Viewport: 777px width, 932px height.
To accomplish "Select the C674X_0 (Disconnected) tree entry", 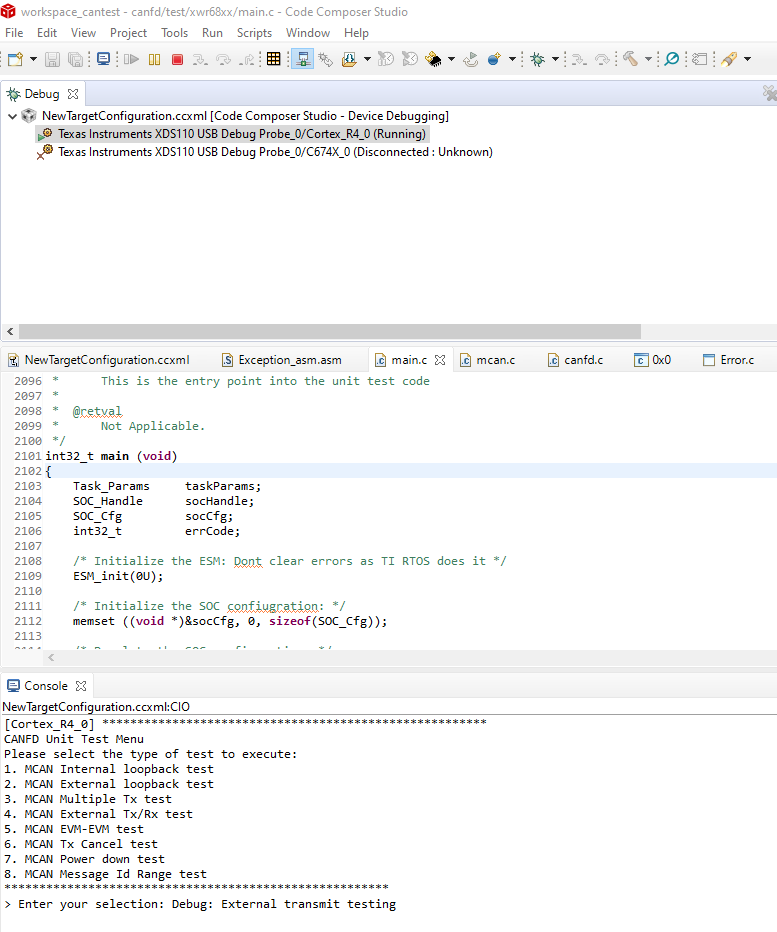I will 275,152.
